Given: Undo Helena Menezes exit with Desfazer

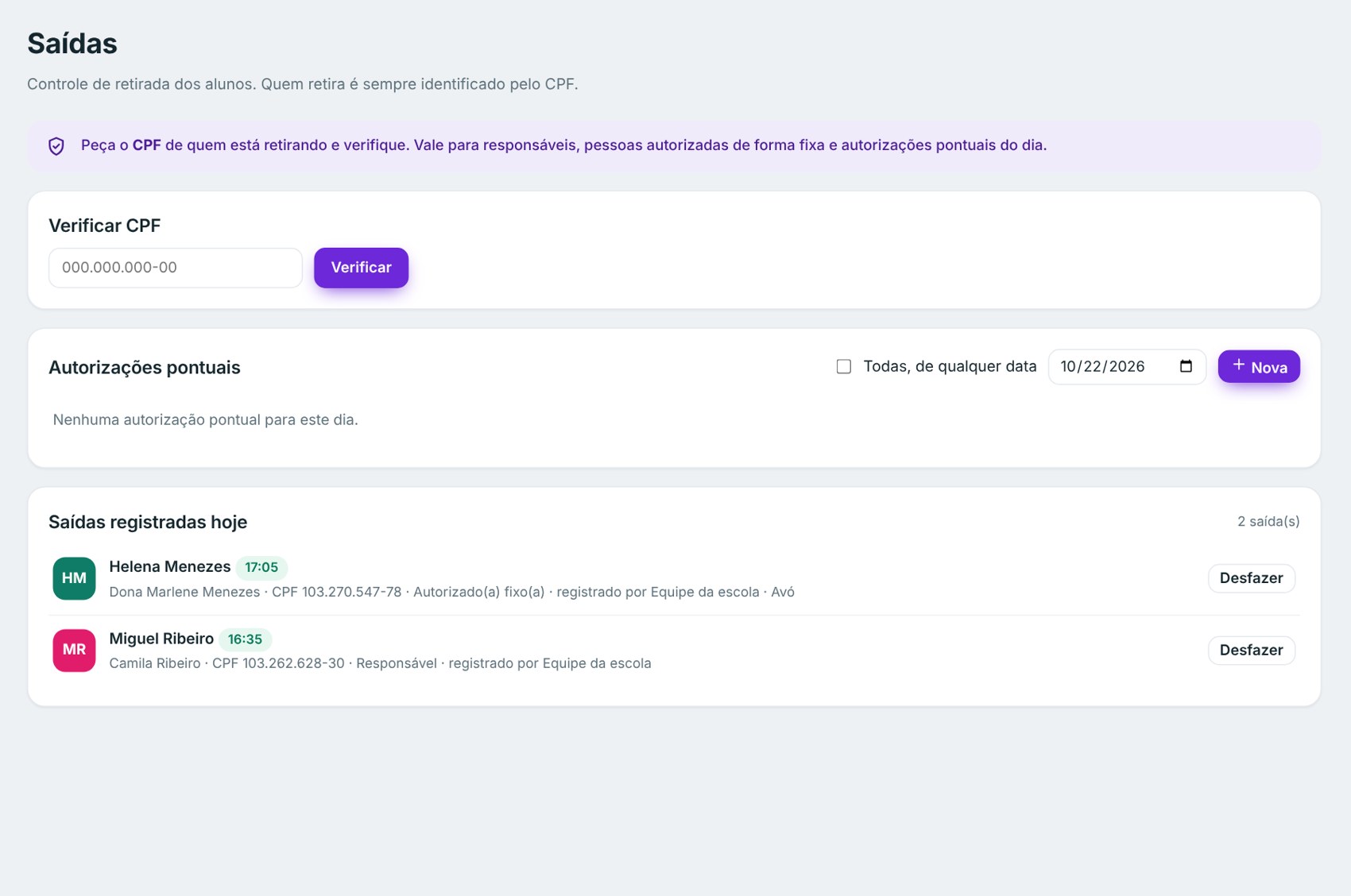Looking at the screenshot, I should coord(1251,578).
